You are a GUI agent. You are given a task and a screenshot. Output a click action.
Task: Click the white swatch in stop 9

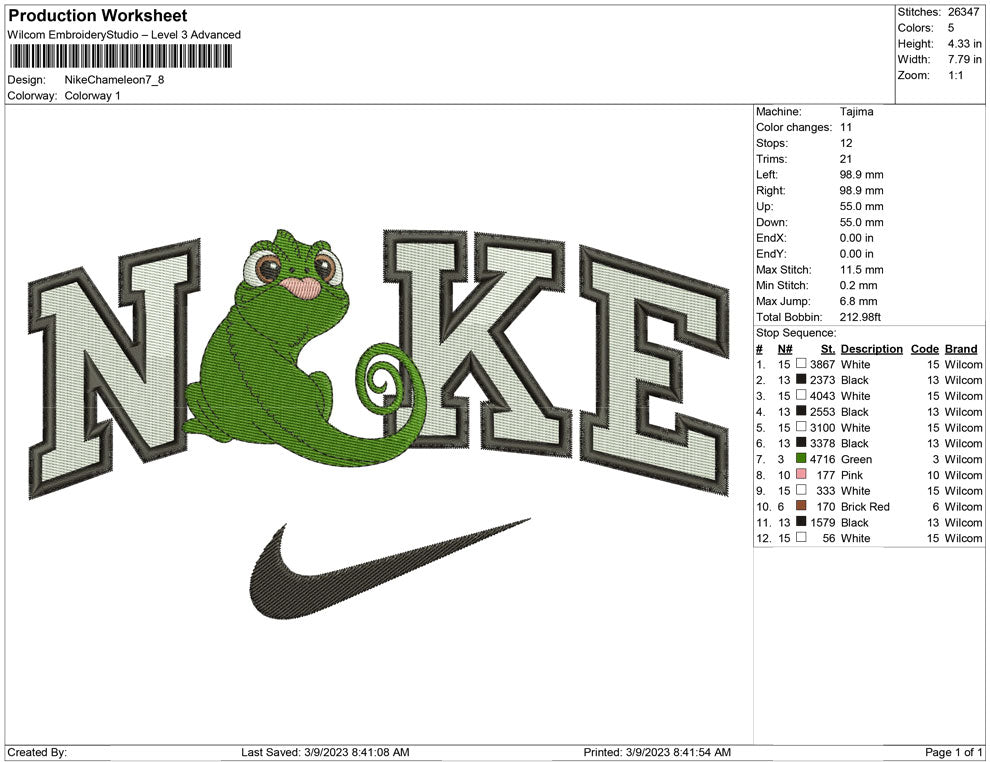(801, 490)
